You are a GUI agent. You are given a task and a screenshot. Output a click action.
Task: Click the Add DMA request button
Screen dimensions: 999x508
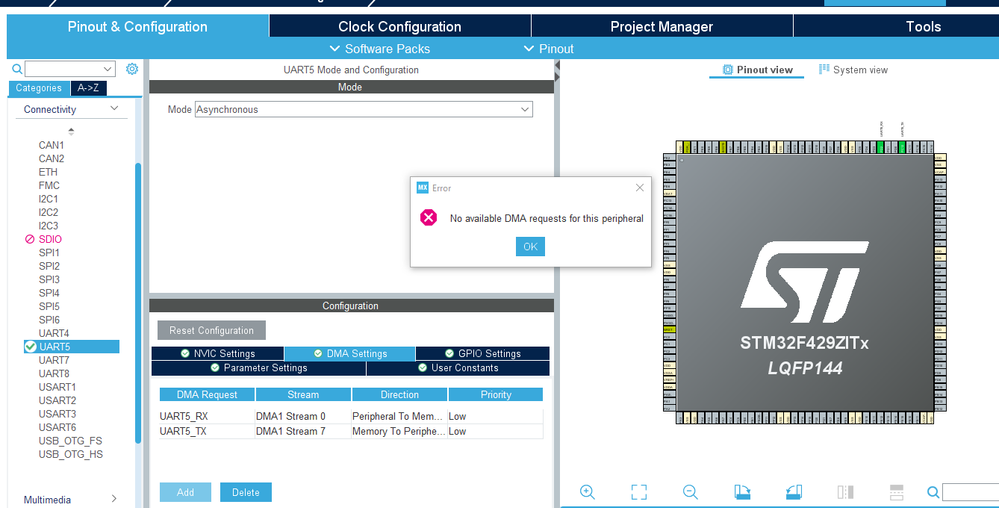point(185,492)
